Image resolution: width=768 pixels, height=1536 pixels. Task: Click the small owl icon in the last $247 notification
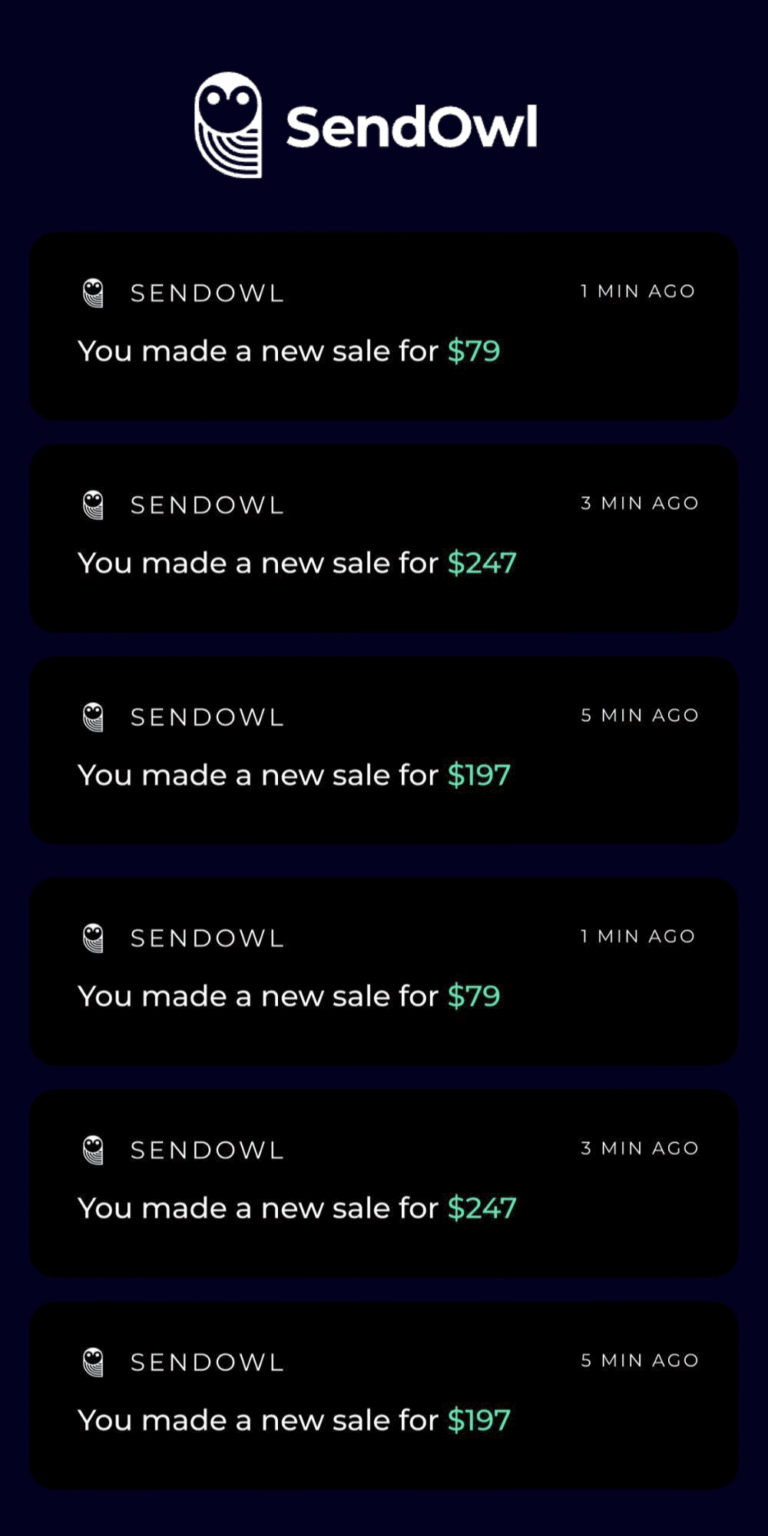(x=93, y=1150)
